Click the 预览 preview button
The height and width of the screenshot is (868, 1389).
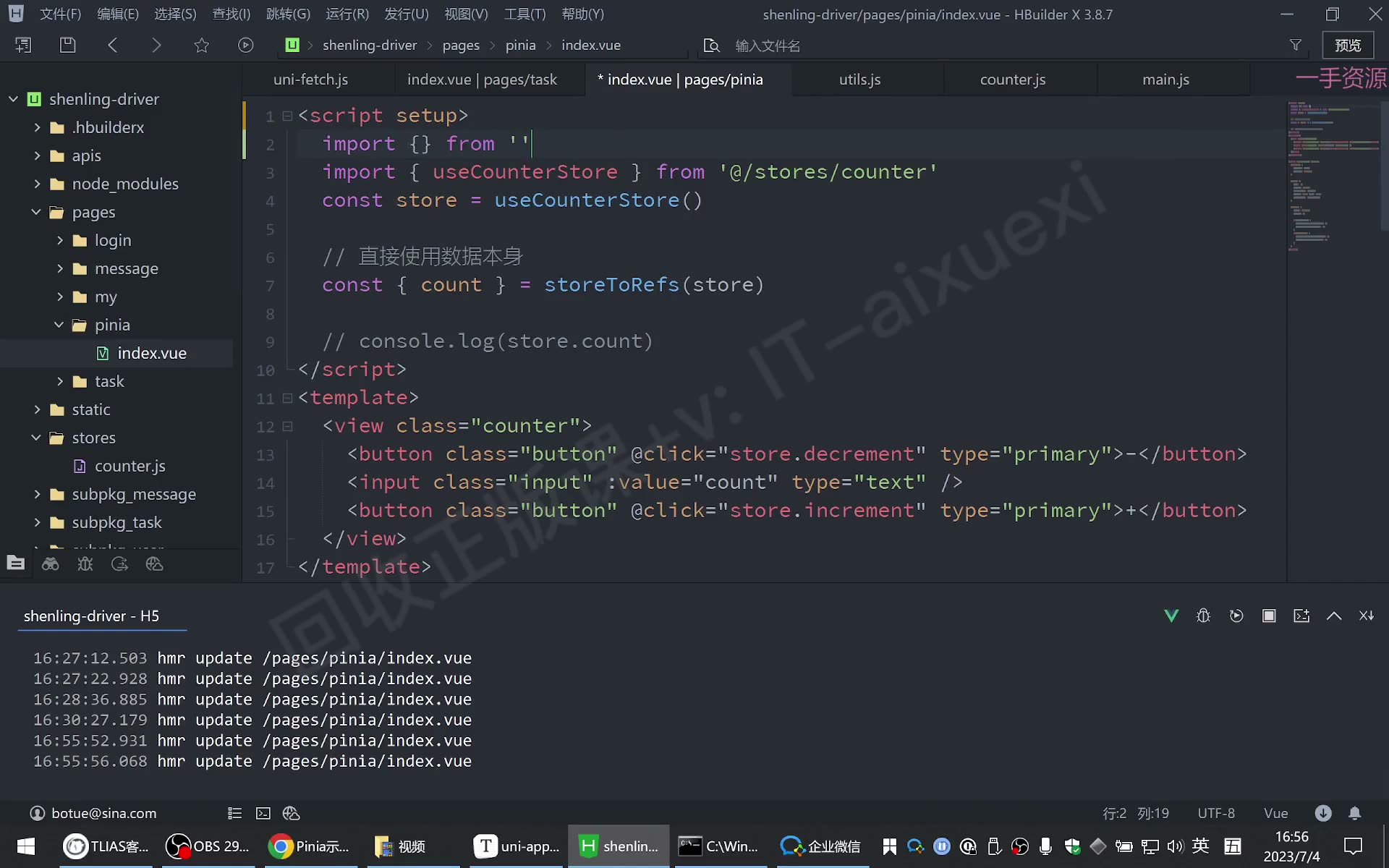tap(1348, 45)
